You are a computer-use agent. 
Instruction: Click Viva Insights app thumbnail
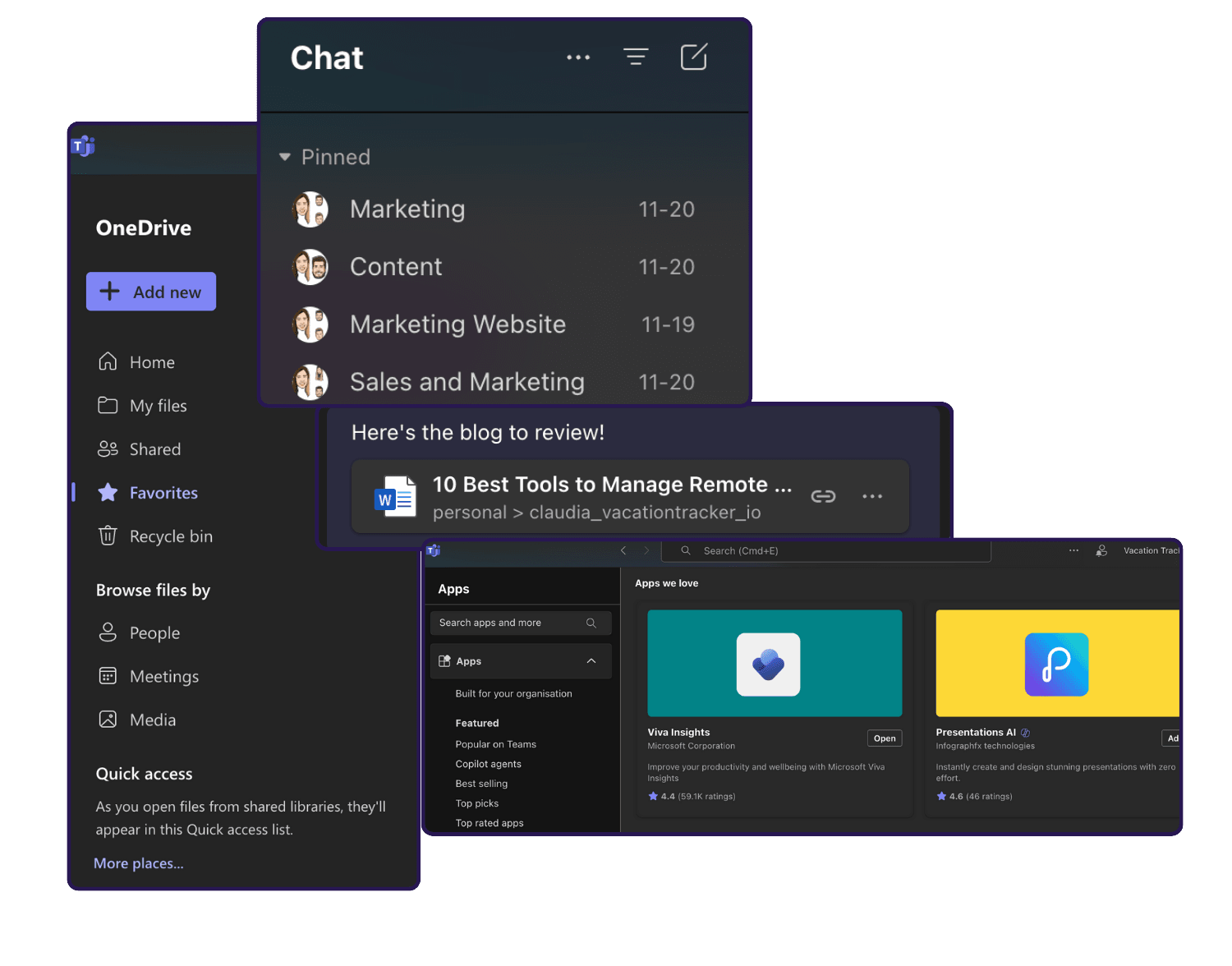click(x=775, y=663)
